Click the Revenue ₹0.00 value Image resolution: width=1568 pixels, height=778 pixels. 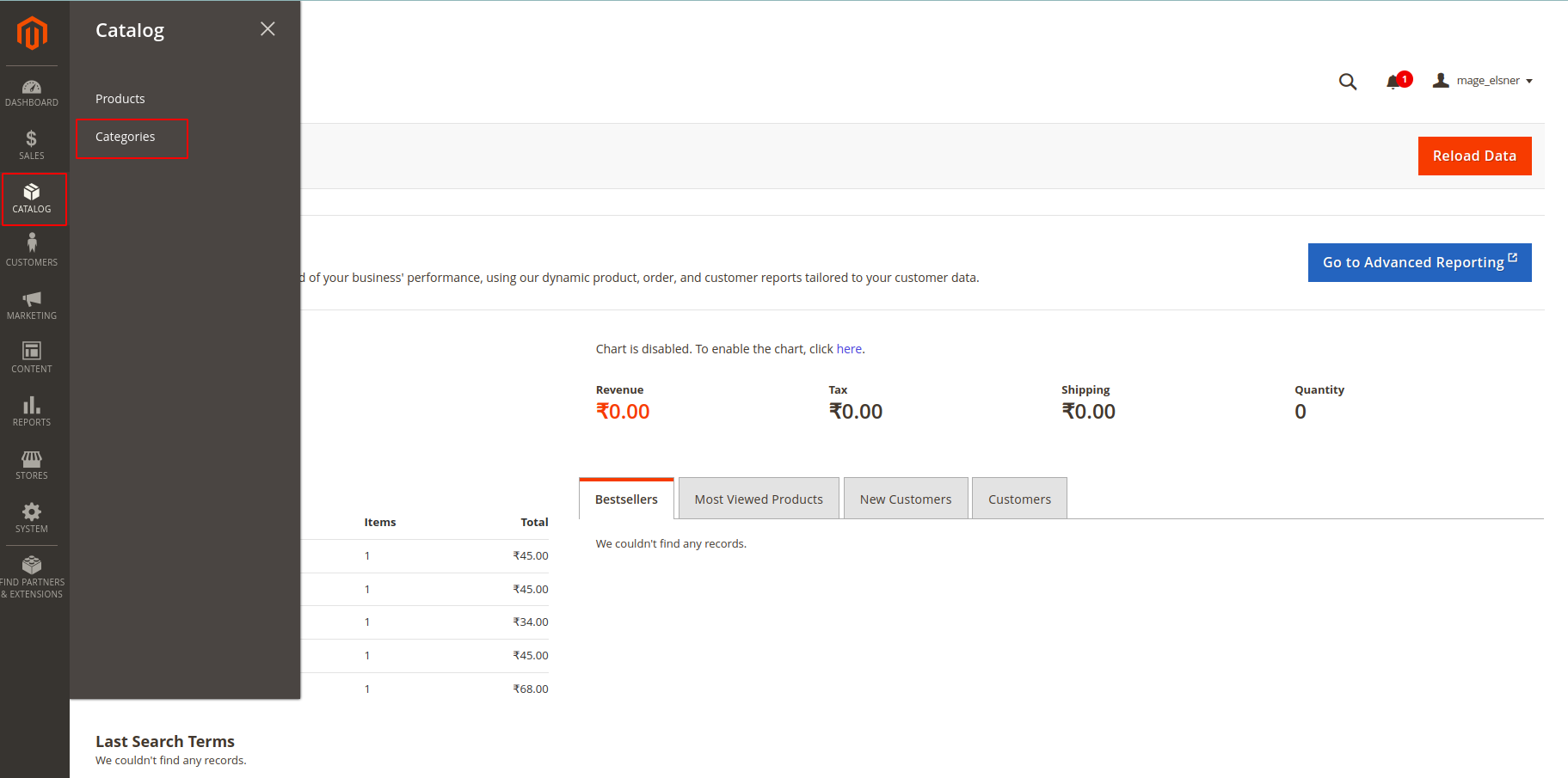tap(623, 412)
